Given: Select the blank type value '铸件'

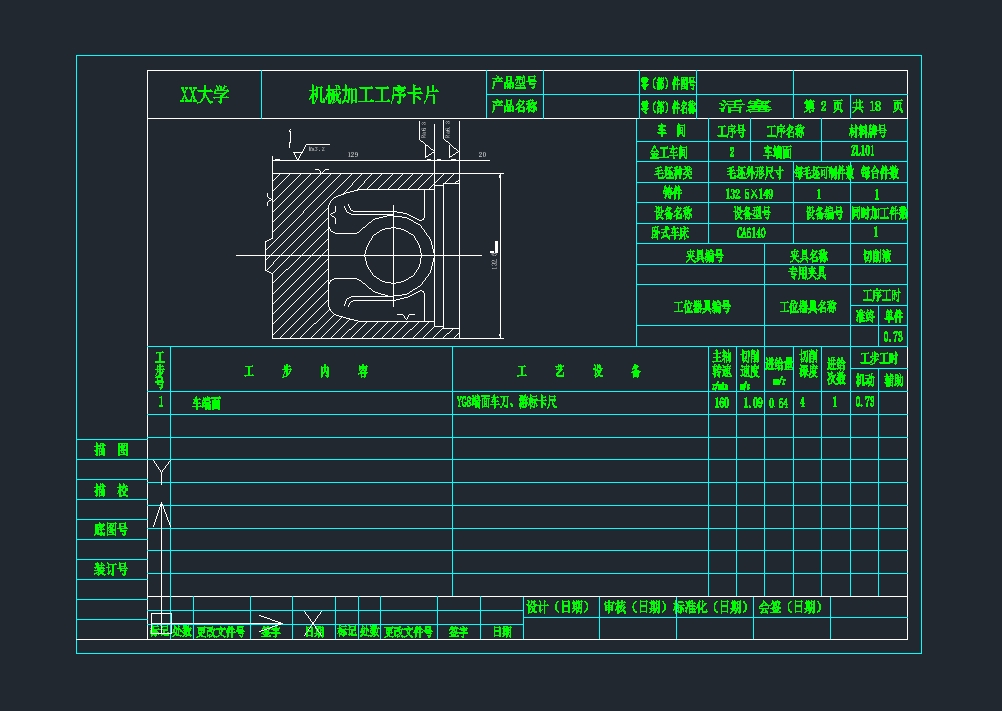Looking at the screenshot, I should [672, 192].
